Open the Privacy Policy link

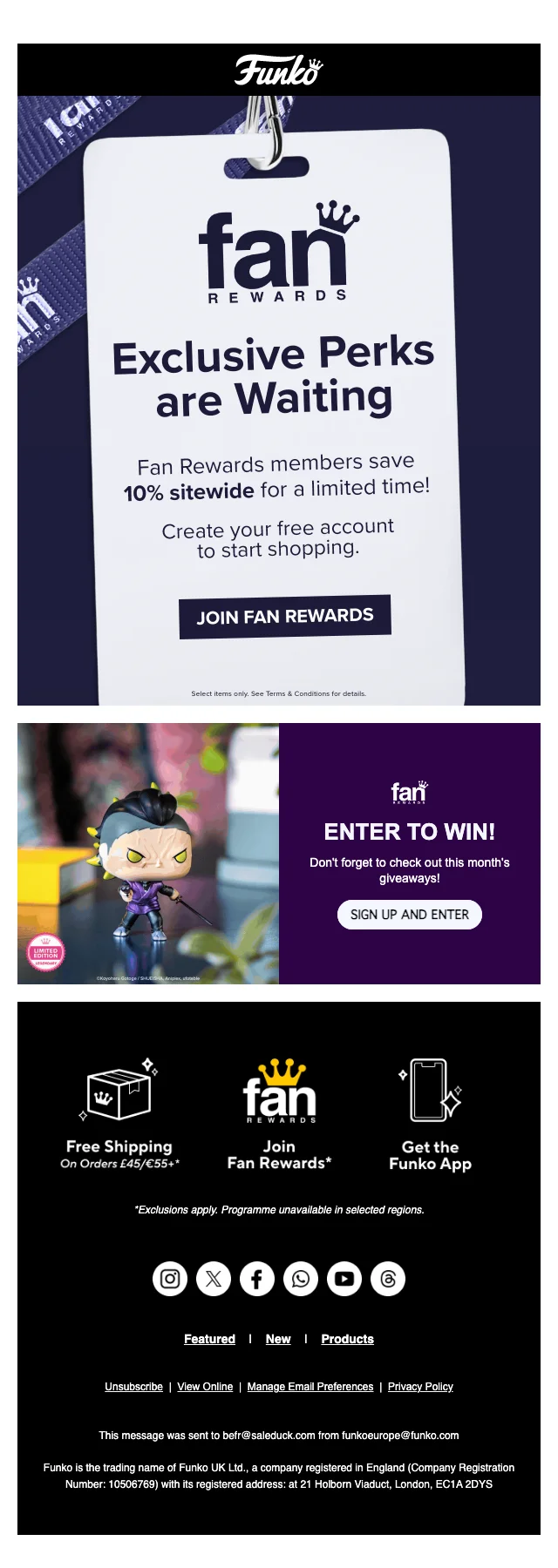coord(420,1387)
